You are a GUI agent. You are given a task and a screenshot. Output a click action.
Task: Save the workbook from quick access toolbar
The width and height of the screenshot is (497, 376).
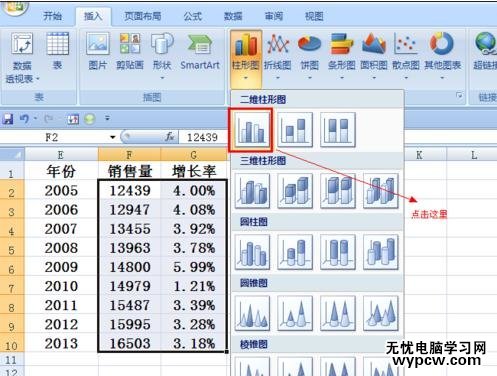coord(8,119)
